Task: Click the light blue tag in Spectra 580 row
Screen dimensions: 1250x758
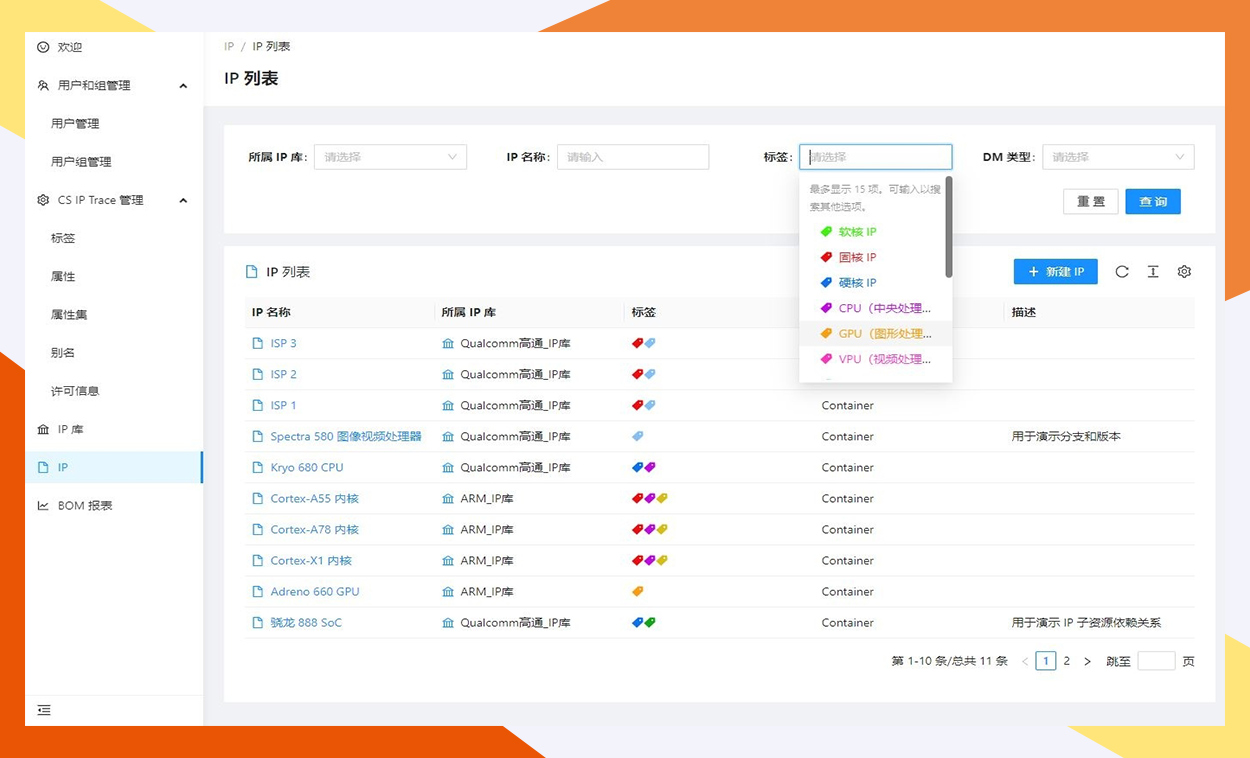Action: [x=638, y=436]
